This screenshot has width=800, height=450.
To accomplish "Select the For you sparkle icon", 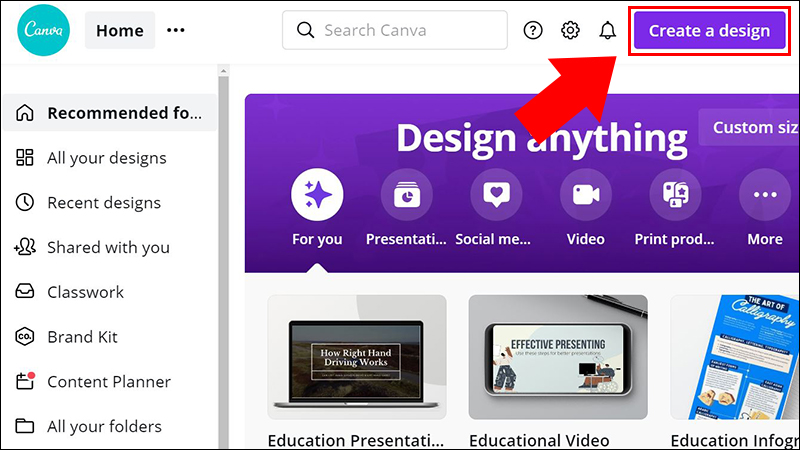I will coord(317,194).
